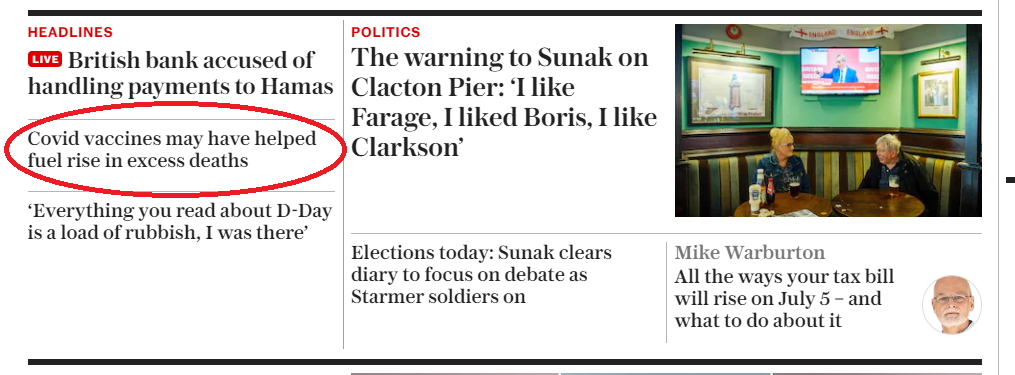Open Elections today Sunak clears diary story

[x=482, y=274]
